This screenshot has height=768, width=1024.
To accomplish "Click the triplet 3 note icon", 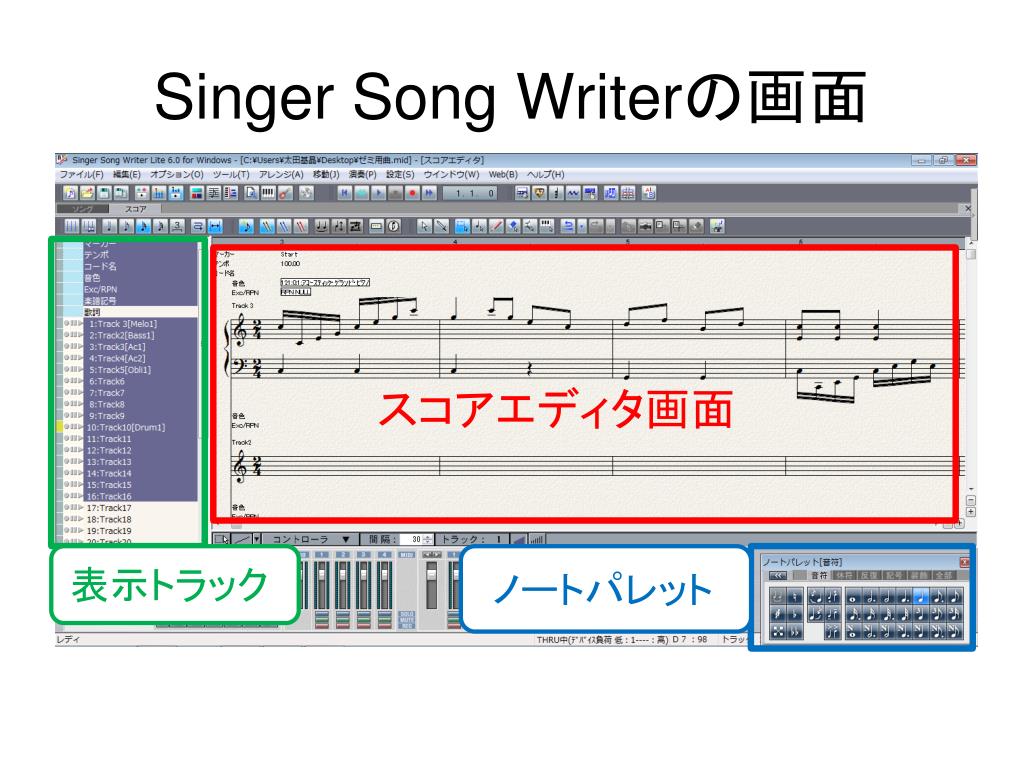I will pos(178,227).
